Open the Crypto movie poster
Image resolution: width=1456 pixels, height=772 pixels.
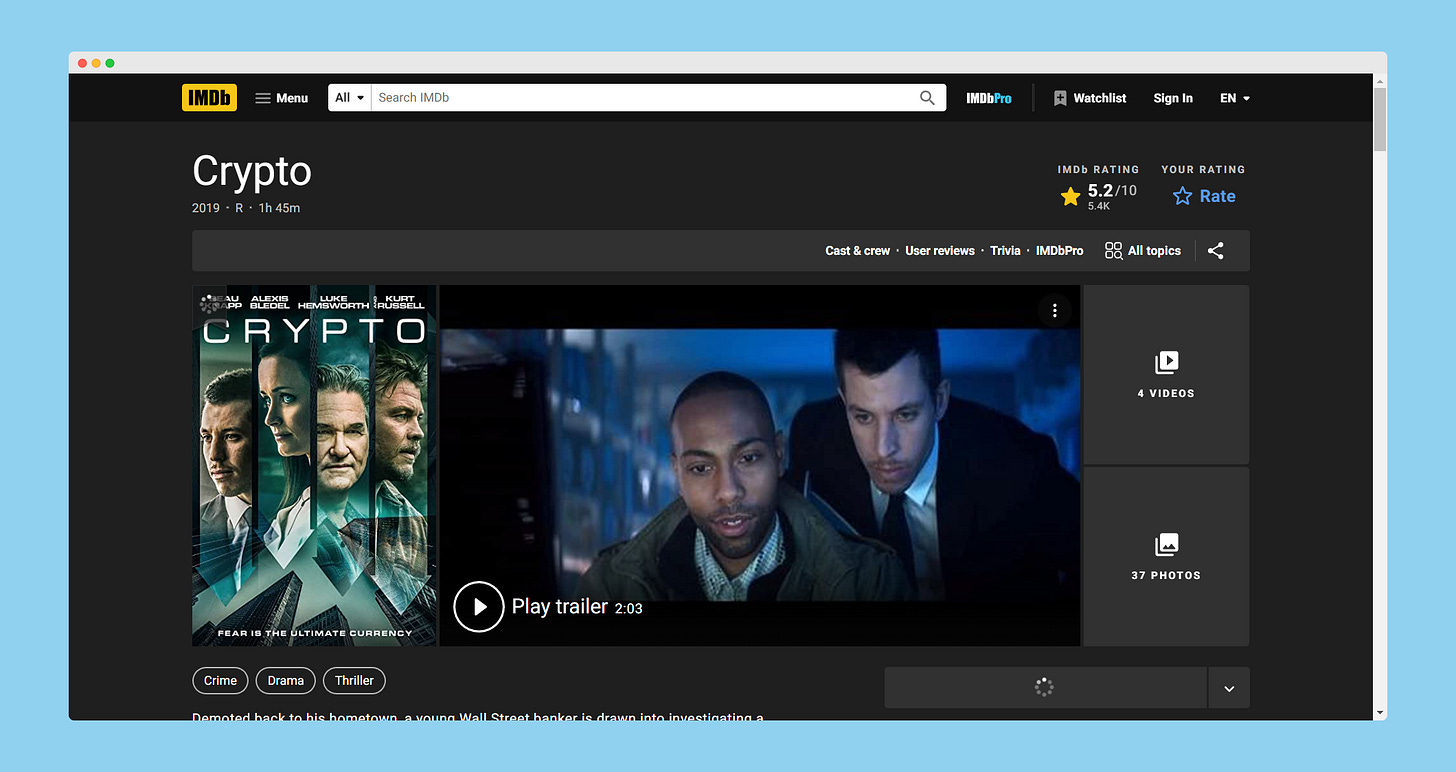[314, 465]
